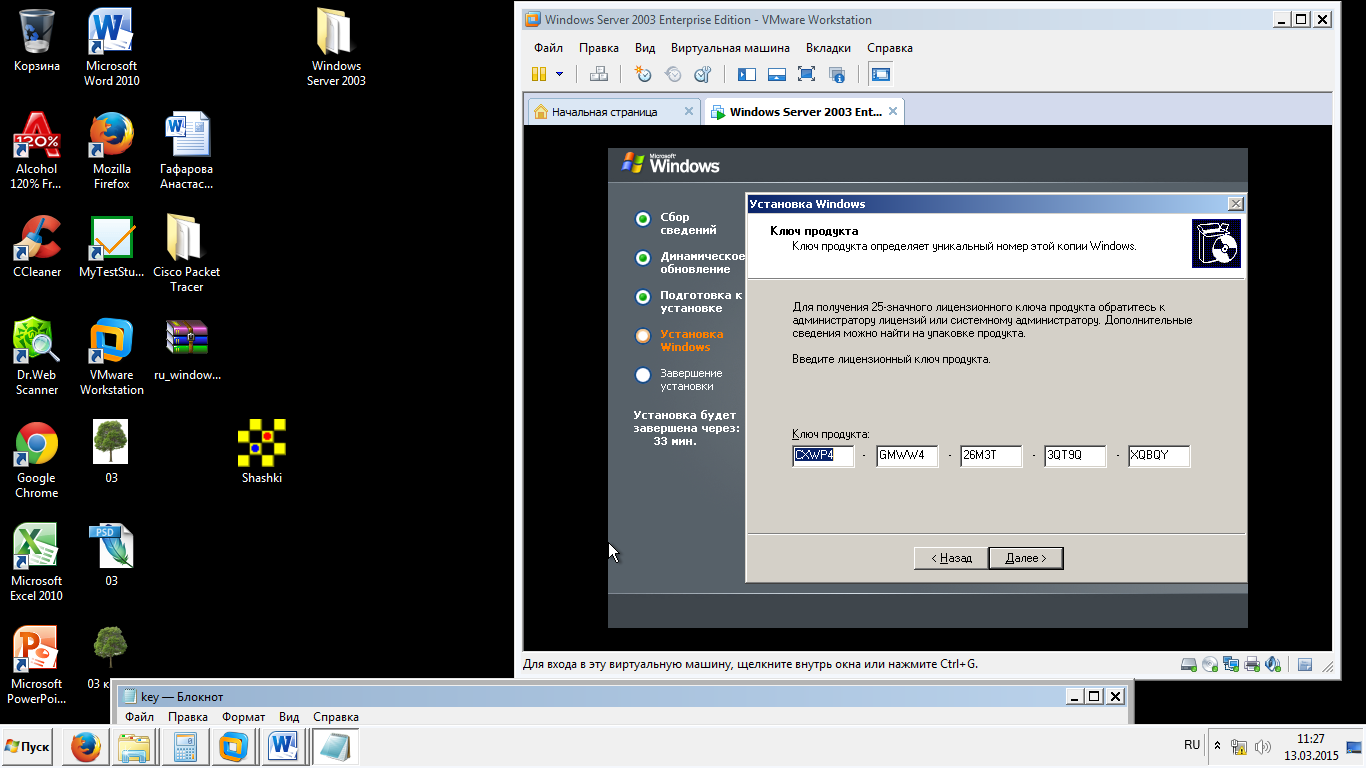Click the Unity mode toolbar icon

[x=837, y=74]
